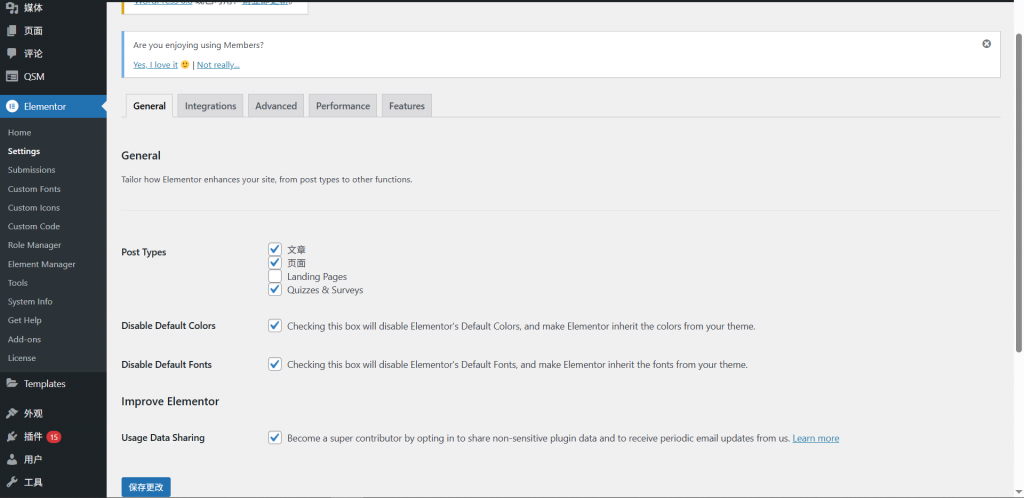The width and height of the screenshot is (1024, 498).
Task: Click the Users (用户) person icon
Action: click(x=12, y=459)
